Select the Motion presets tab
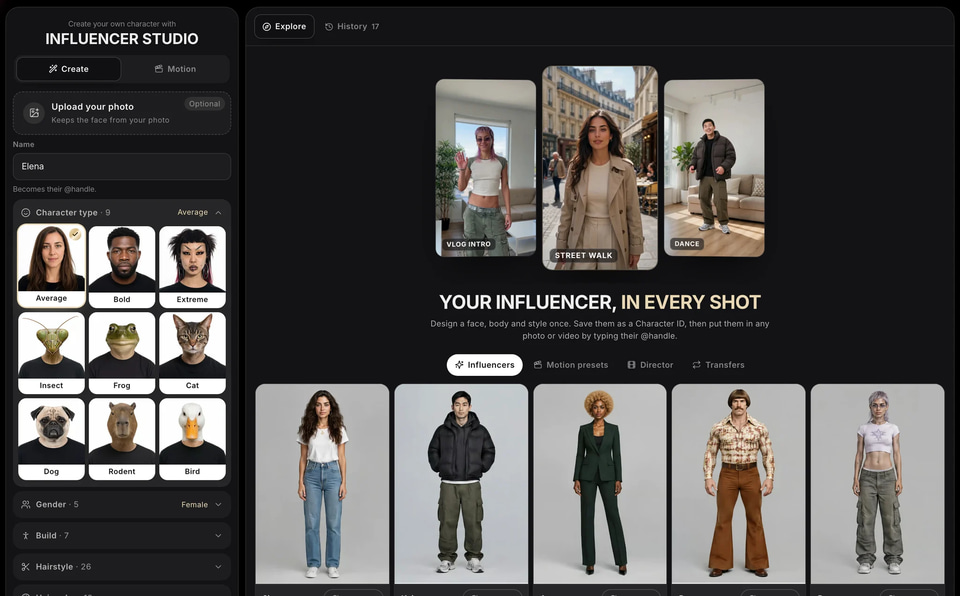The width and height of the screenshot is (960, 596). [571, 364]
